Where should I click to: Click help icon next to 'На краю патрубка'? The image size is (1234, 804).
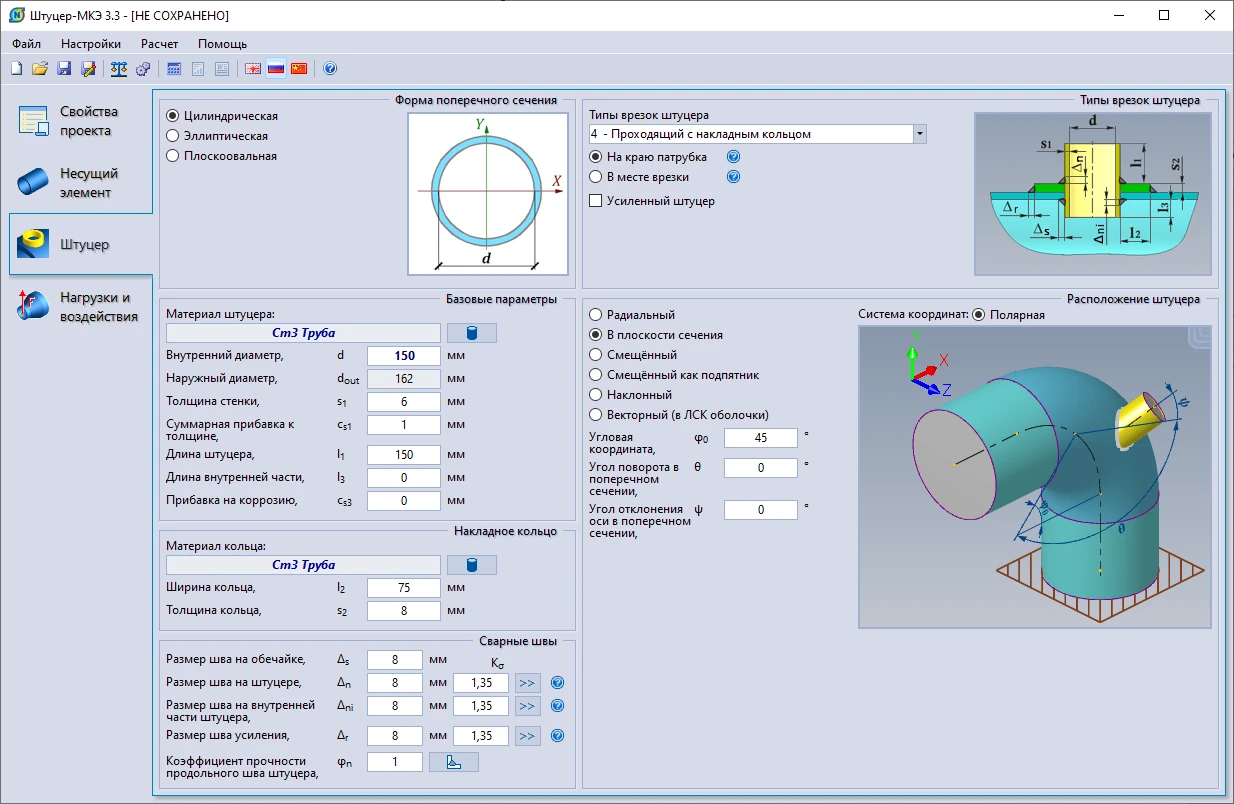click(x=733, y=157)
